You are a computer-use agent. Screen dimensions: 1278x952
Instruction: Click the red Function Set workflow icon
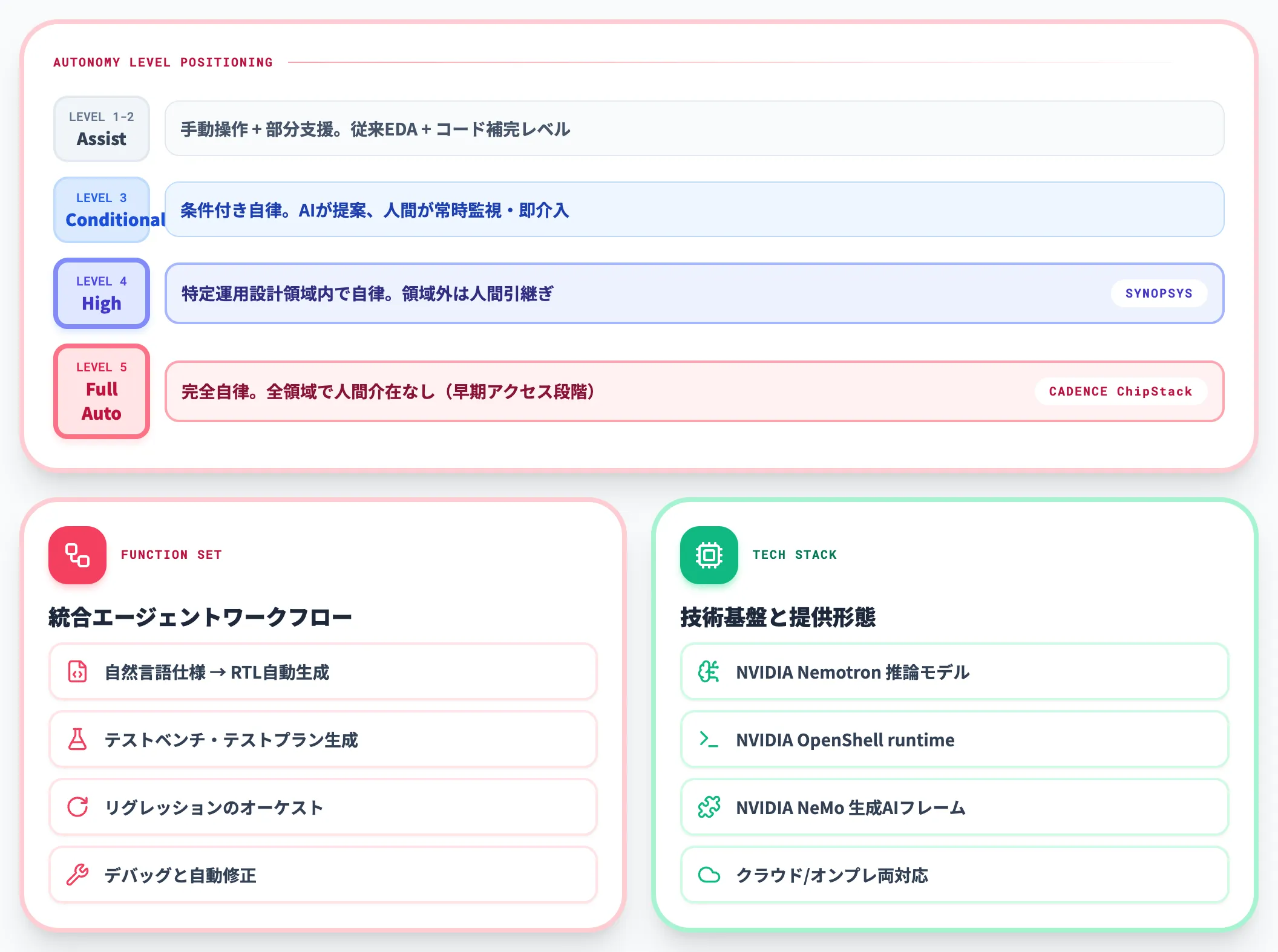(77, 555)
